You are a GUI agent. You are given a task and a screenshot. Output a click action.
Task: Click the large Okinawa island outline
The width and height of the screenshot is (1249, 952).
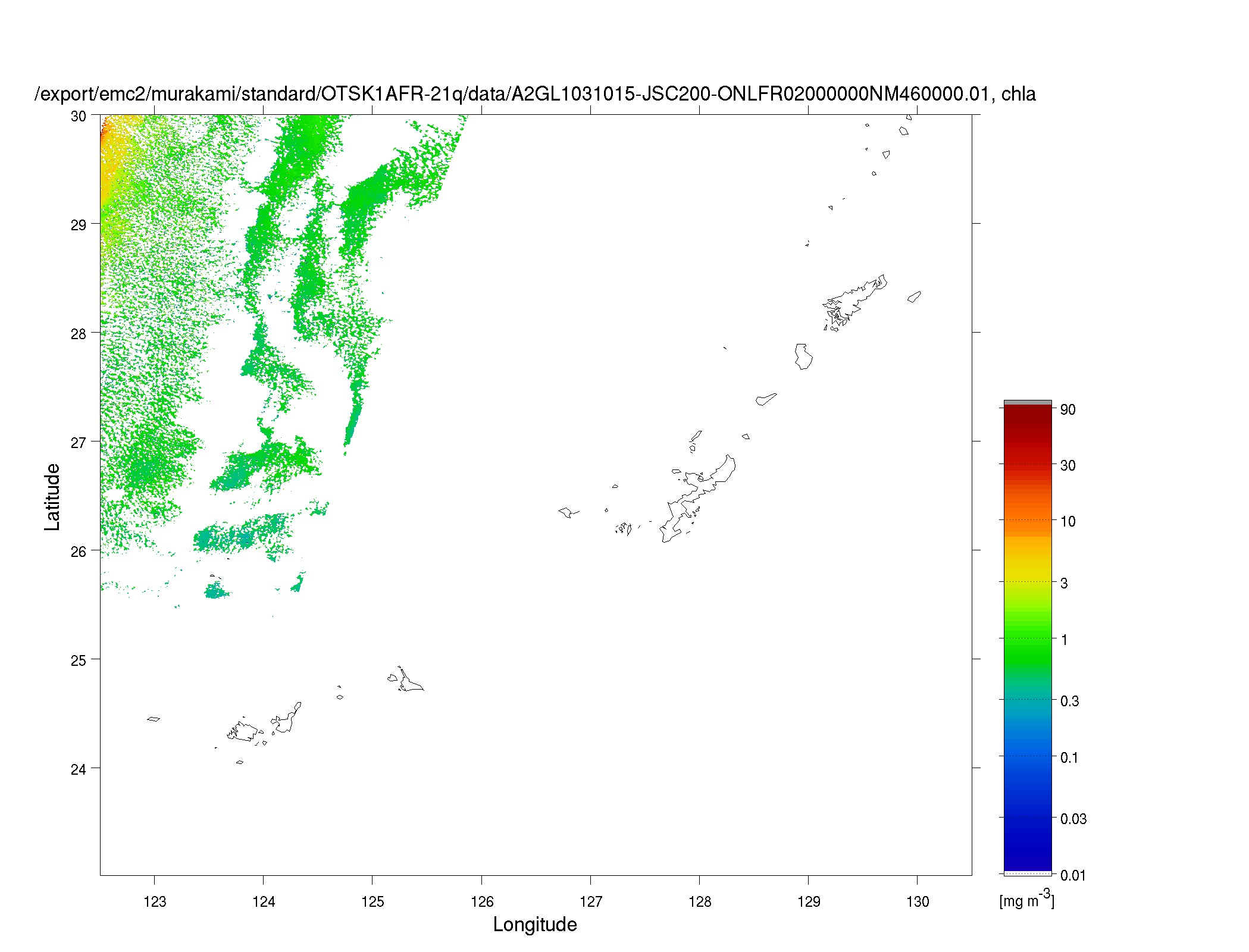(697, 499)
